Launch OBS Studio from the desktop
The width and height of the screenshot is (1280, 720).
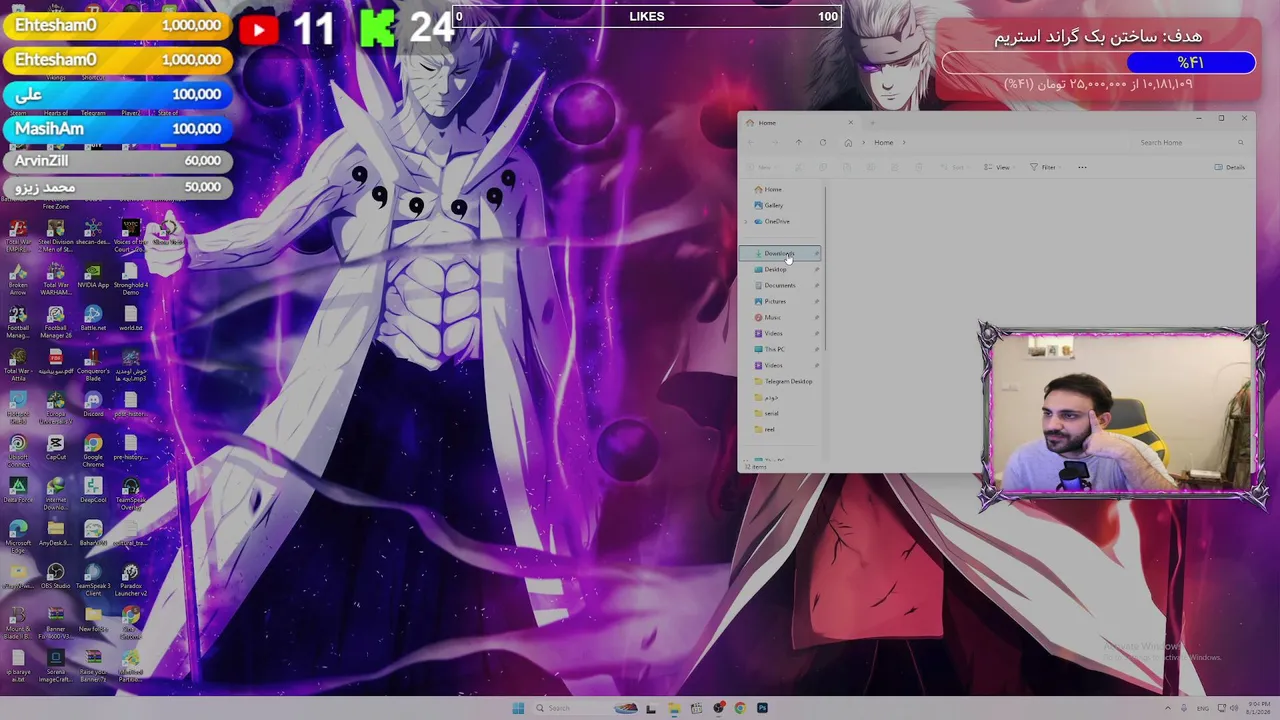tap(56, 576)
